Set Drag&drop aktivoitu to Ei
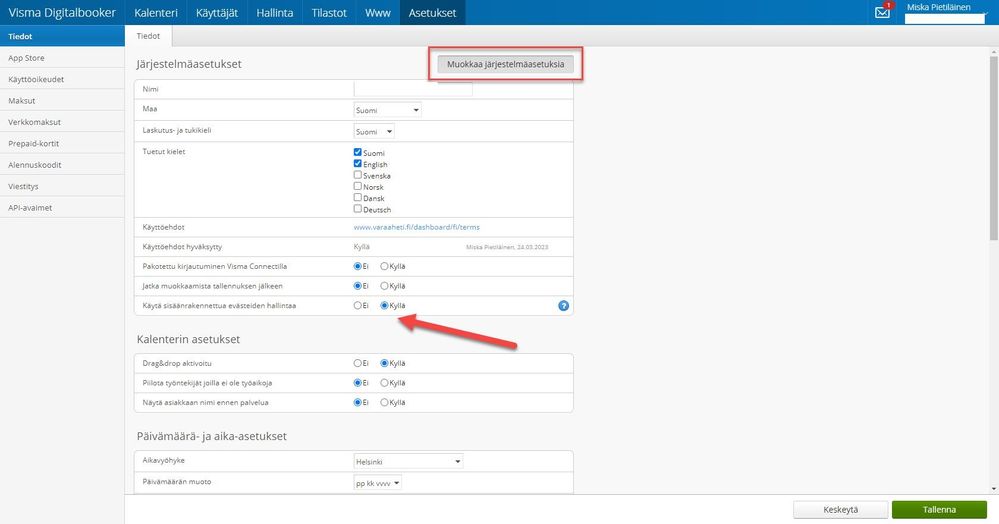This screenshot has width=999, height=524. point(358,362)
